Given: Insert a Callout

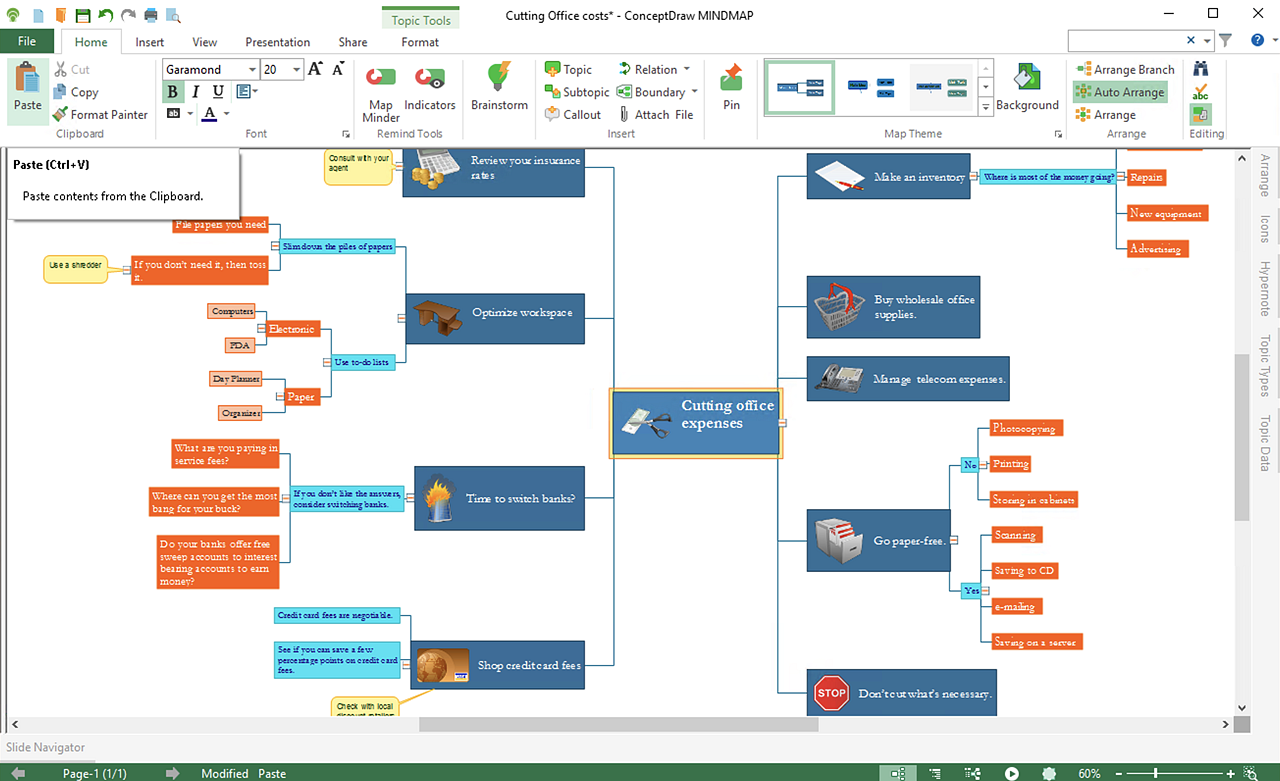Looking at the screenshot, I should coord(573,114).
